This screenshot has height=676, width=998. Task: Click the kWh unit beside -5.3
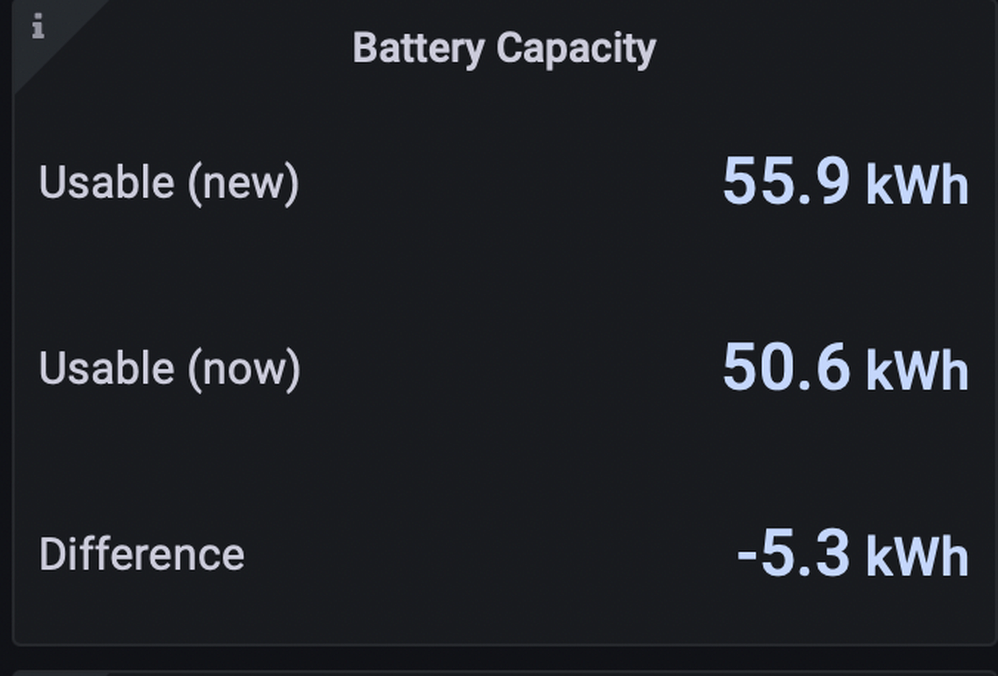tap(917, 556)
